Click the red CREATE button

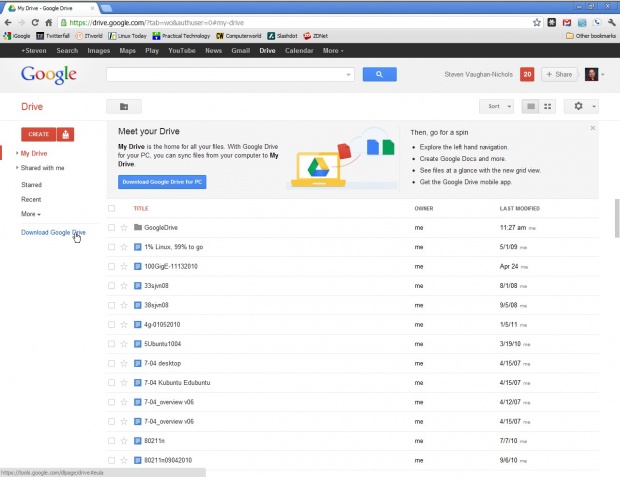[x=39, y=134]
